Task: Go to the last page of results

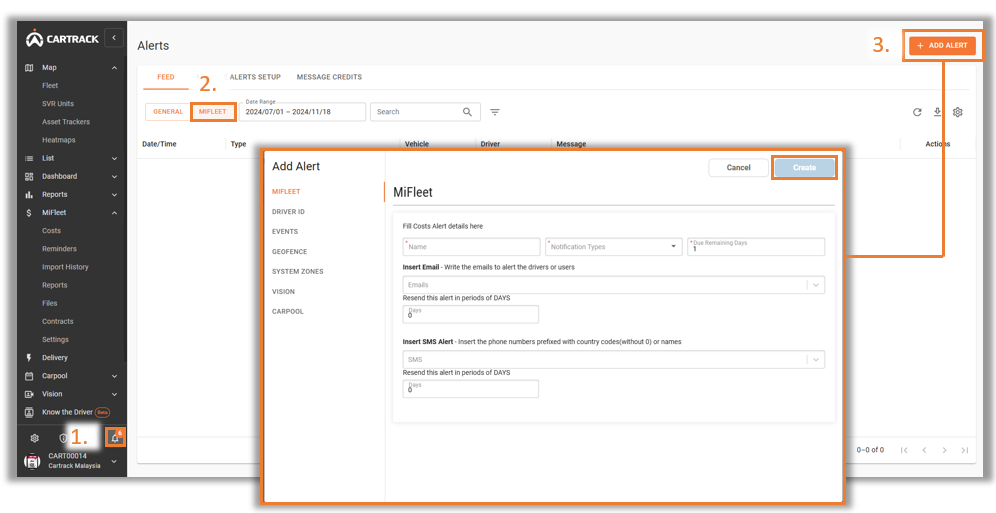Action: point(964,450)
